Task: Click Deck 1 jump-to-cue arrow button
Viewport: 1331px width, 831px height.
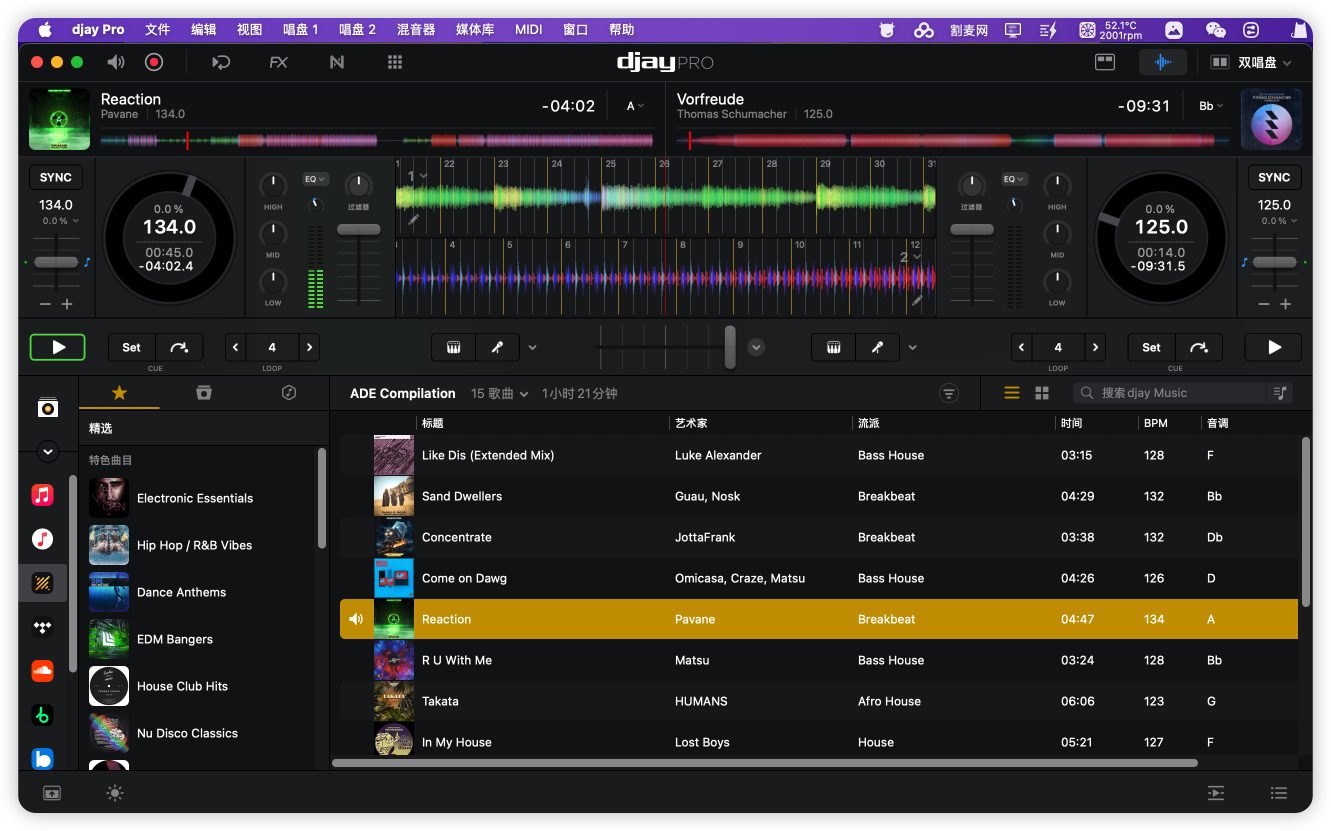Action: point(179,347)
